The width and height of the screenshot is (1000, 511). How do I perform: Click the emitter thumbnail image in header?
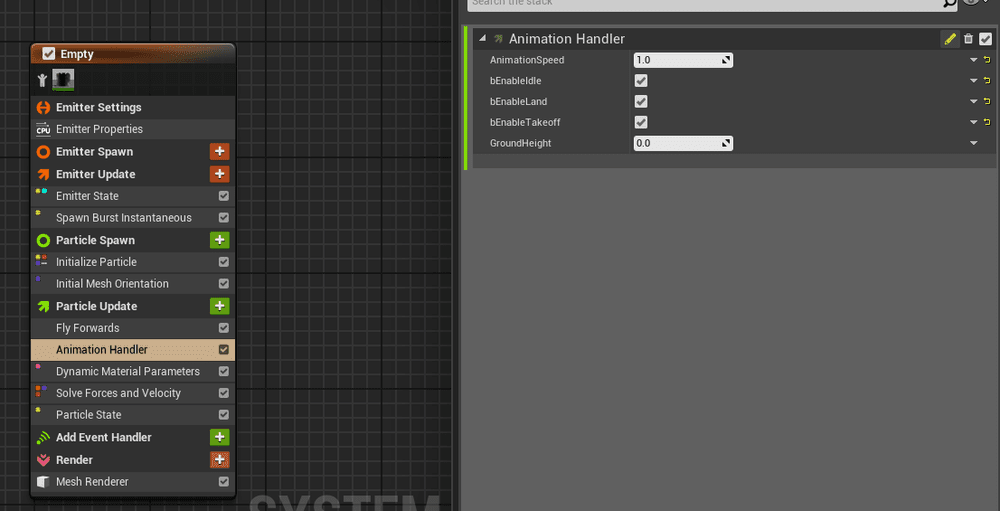click(63, 80)
